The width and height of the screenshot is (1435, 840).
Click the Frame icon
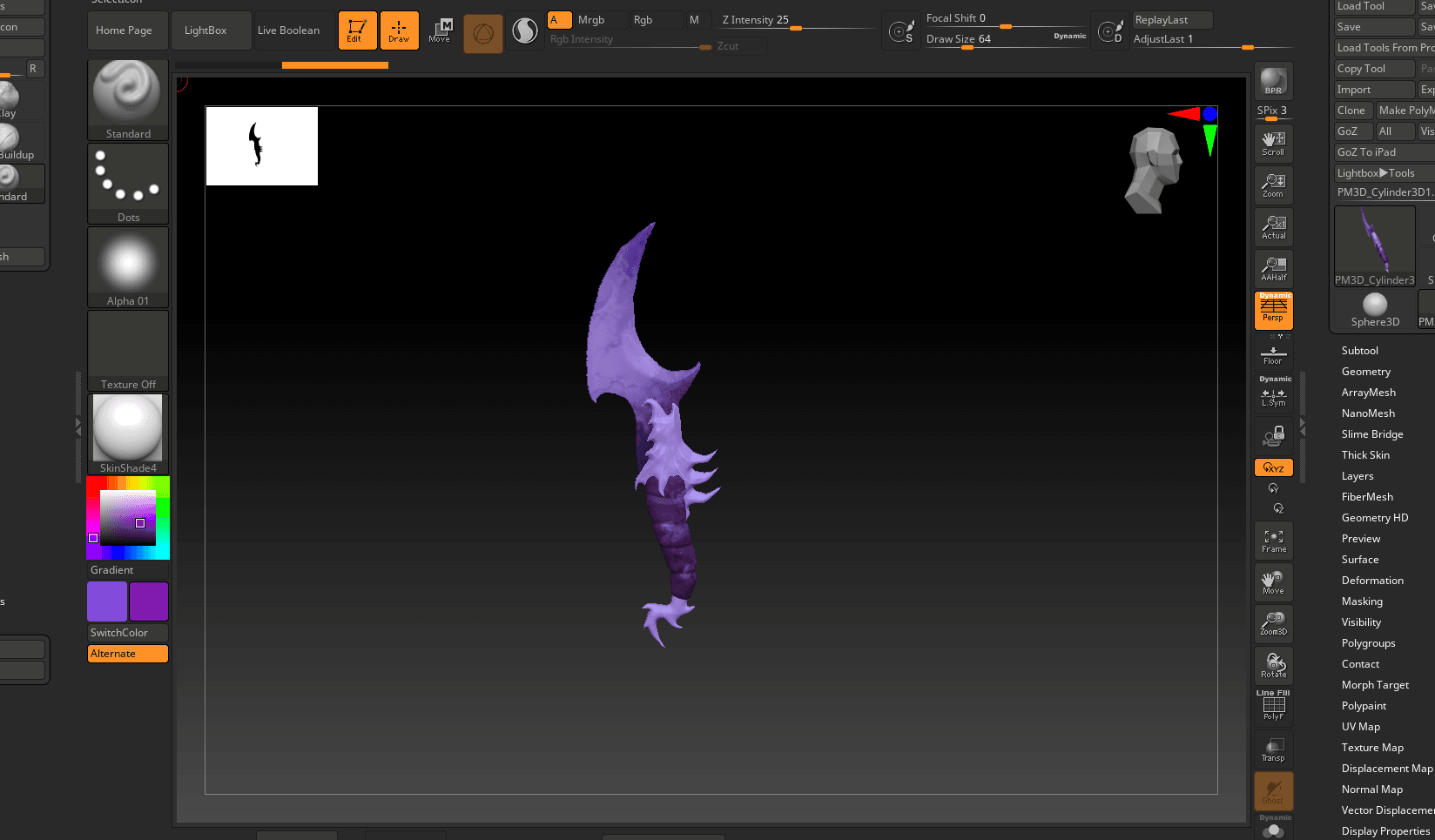pos(1273,541)
